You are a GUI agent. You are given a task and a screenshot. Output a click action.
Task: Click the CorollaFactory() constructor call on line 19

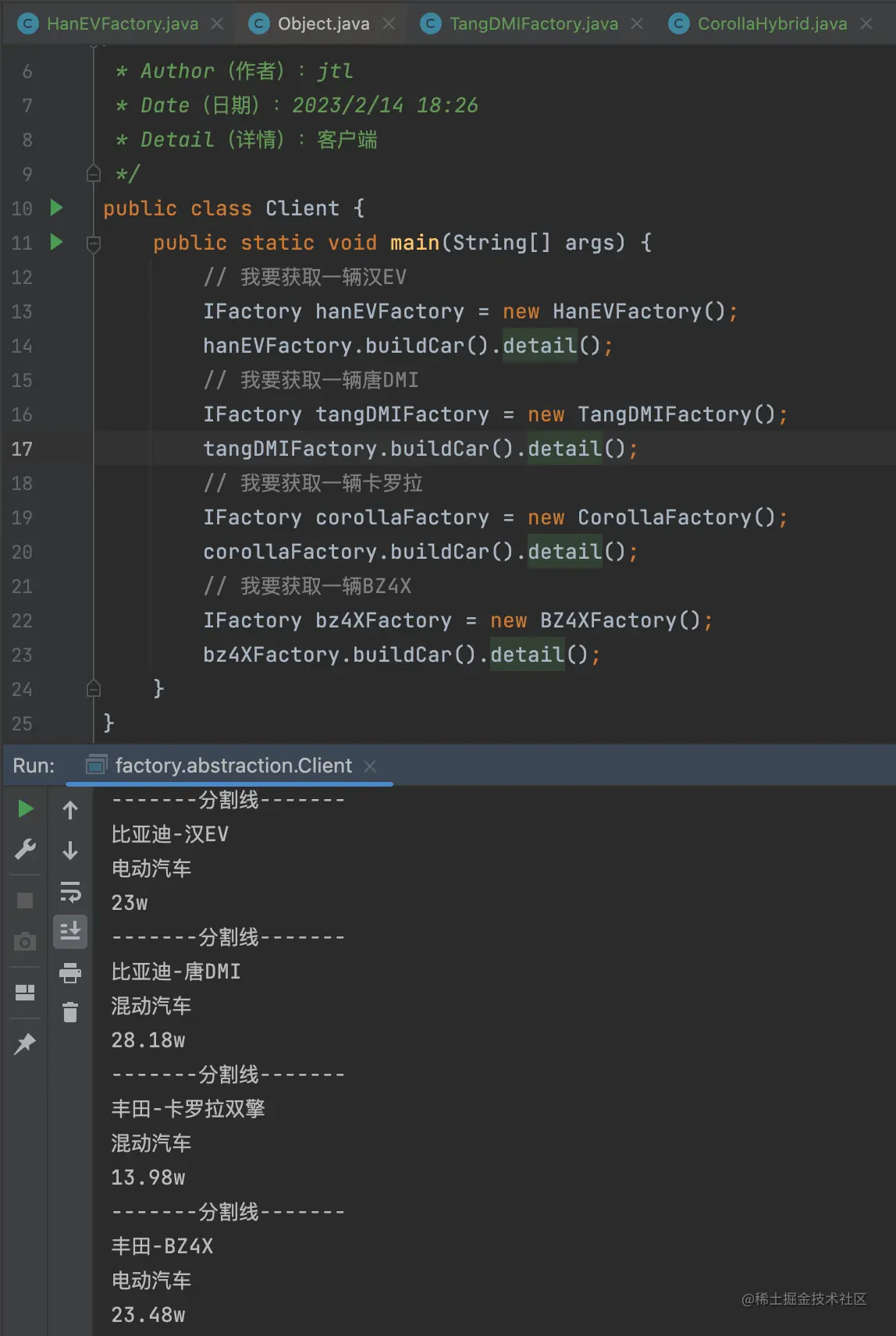click(677, 517)
